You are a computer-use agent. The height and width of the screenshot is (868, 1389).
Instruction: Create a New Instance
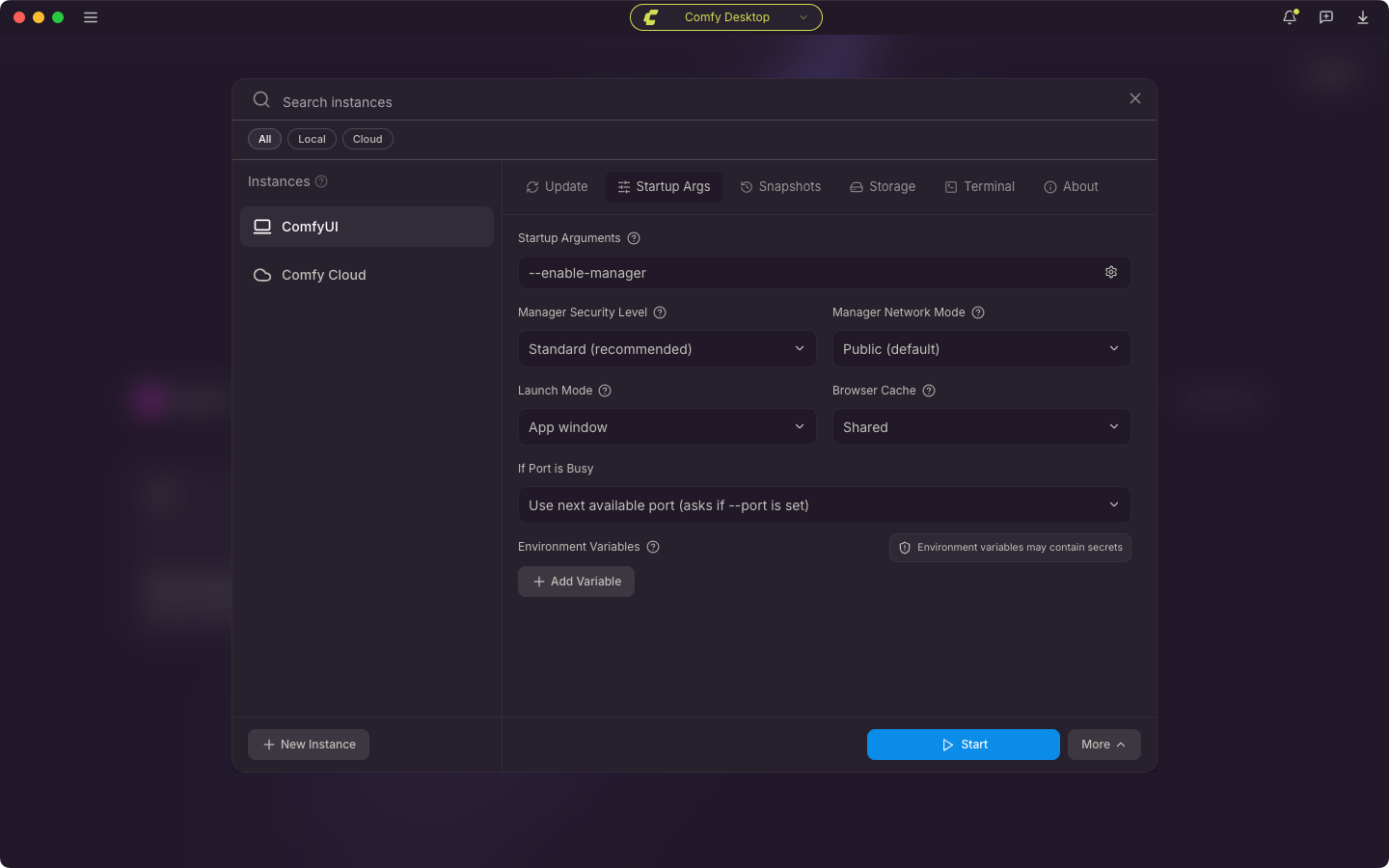pyautogui.click(x=309, y=745)
